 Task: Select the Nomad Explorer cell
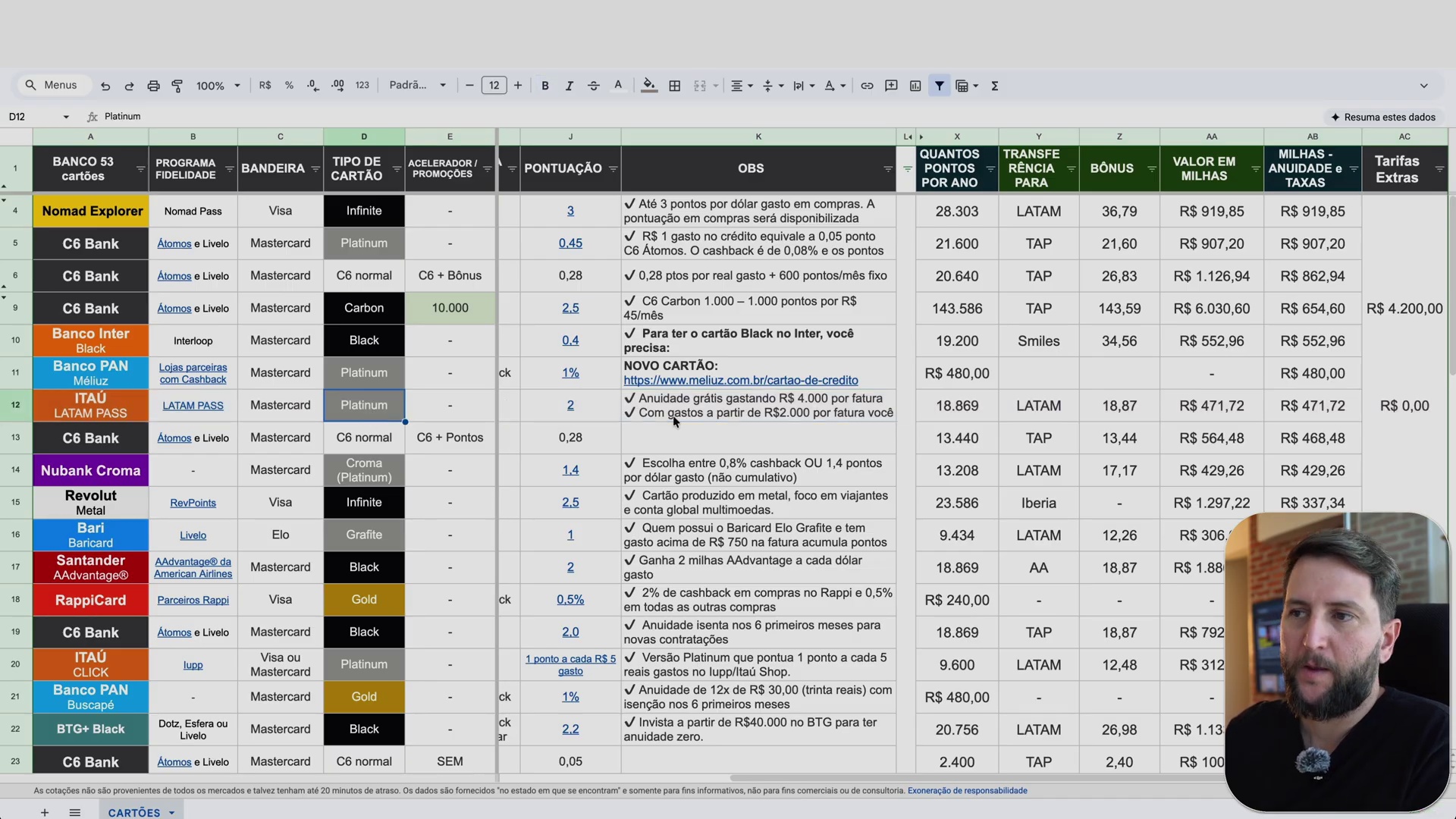pyautogui.click(x=91, y=211)
